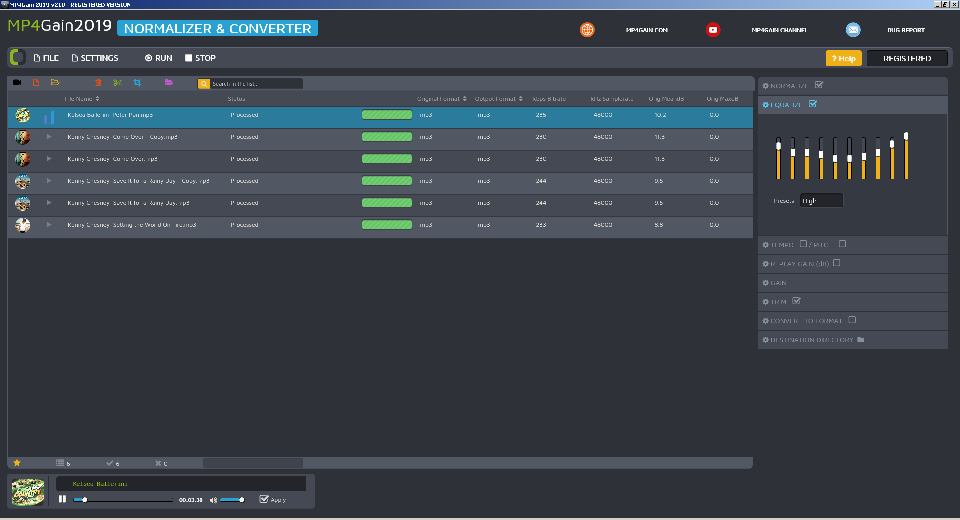Image resolution: width=960 pixels, height=520 pixels.
Task: Expand the Gain settings section
Action: click(x=852, y=283)
